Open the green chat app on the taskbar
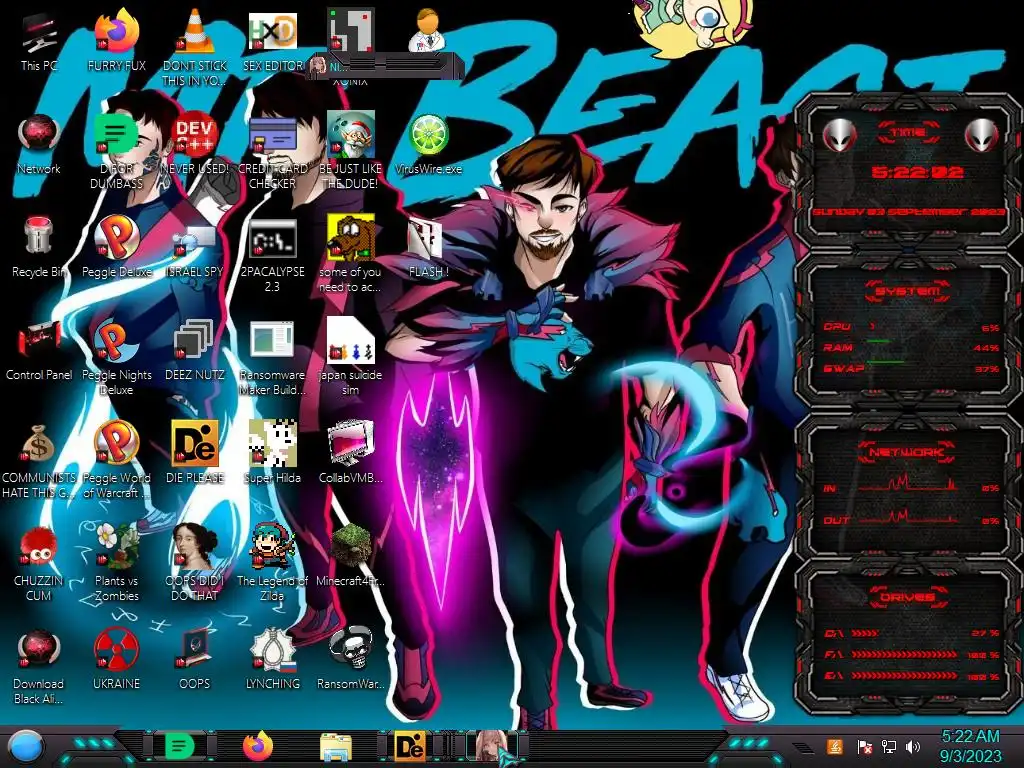 [x=180, y=746]
